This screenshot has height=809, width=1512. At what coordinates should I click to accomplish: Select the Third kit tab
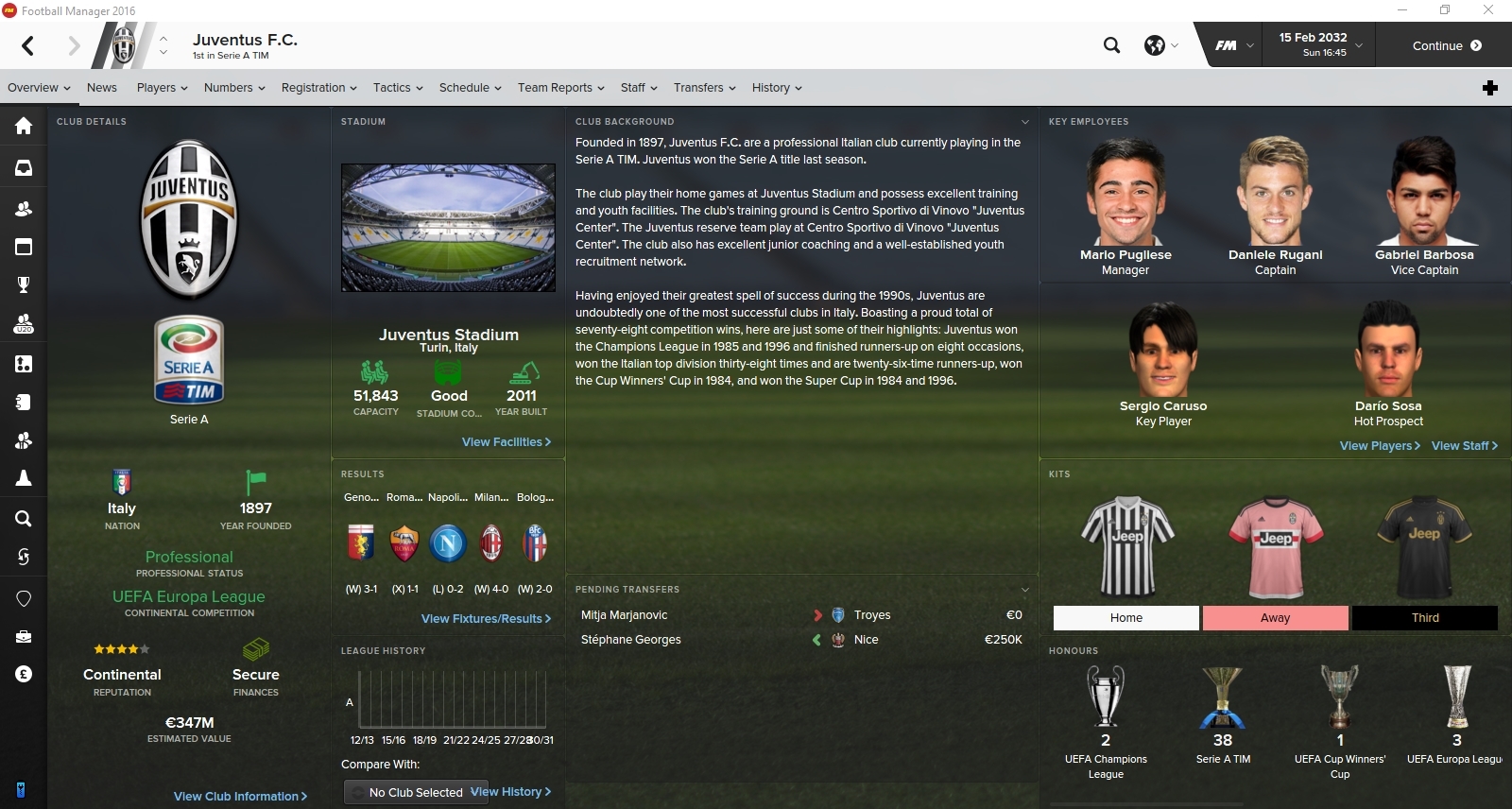pyautogui.click(x=1425, y=618)
